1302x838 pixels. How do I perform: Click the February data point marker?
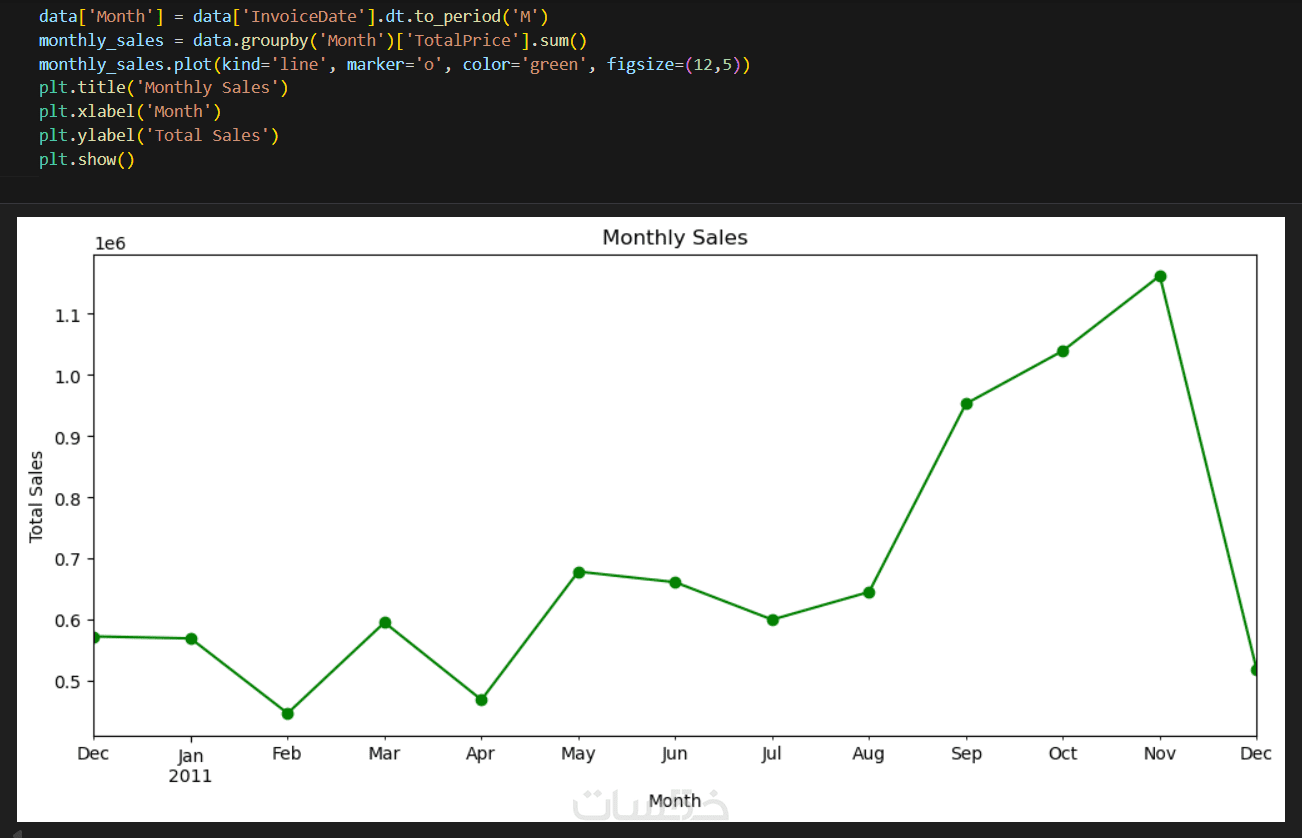tap(287, 713)
